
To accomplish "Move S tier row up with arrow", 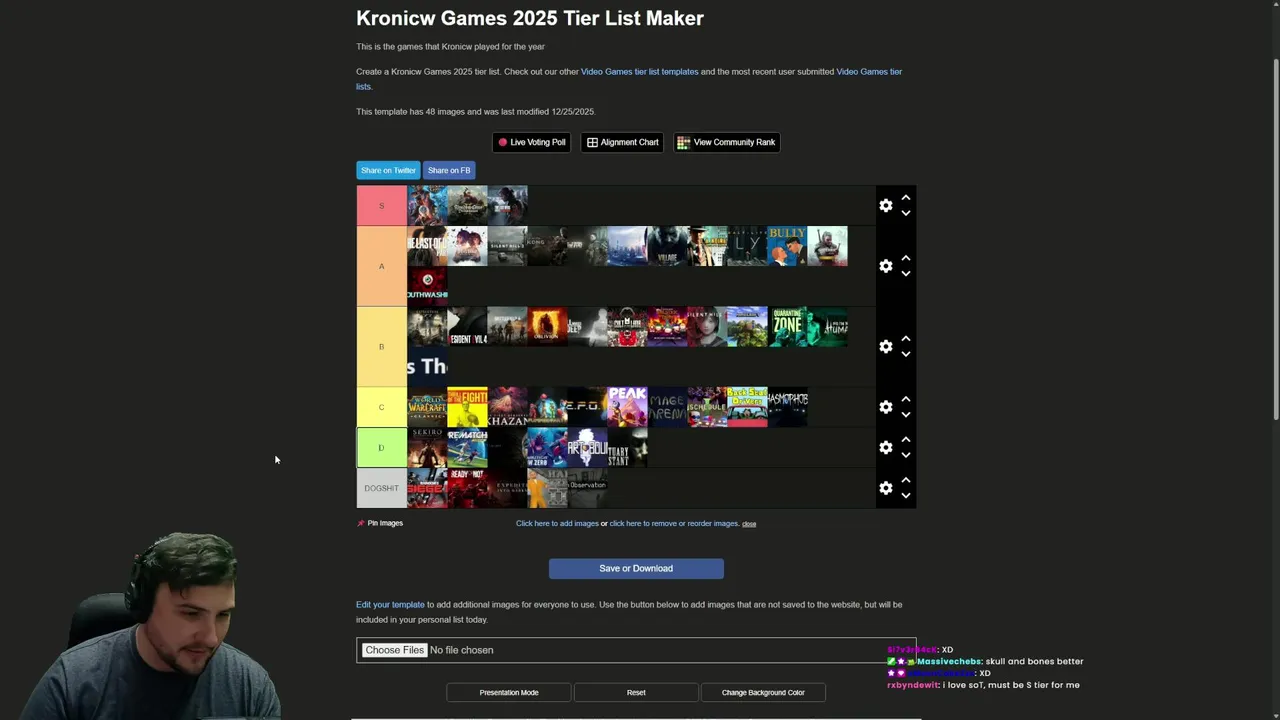I will (x=905, y=198).
